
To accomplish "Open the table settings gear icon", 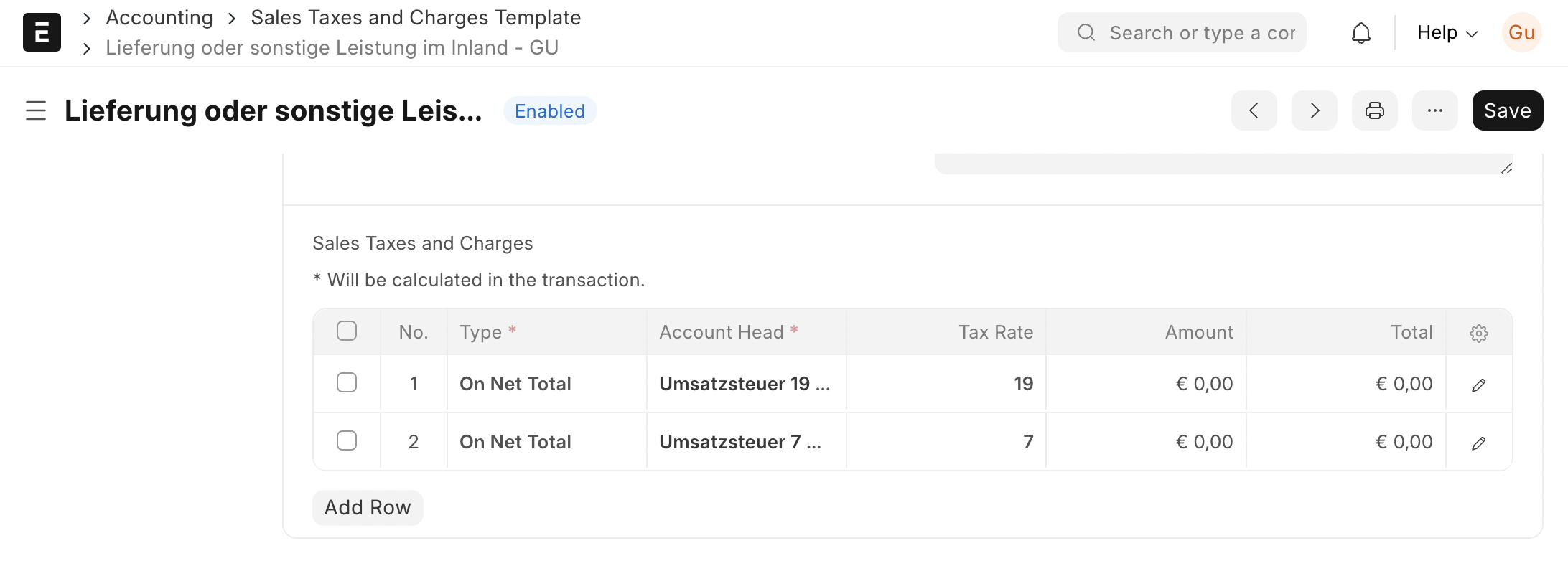I will 1478,333.
